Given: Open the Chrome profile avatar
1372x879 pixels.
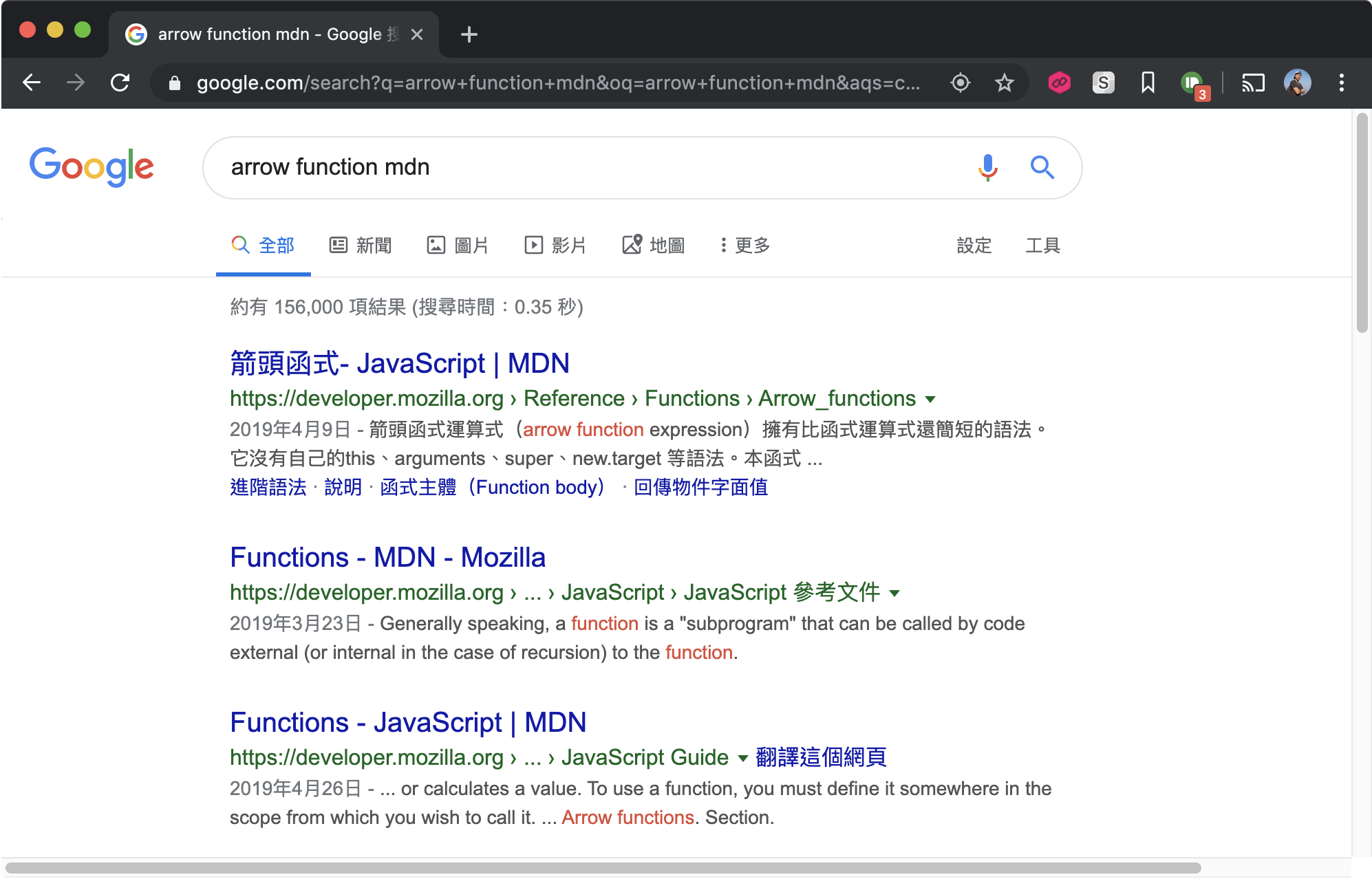Looking at the screenshot, I should pyautogui.click(x=1298, y=83).
